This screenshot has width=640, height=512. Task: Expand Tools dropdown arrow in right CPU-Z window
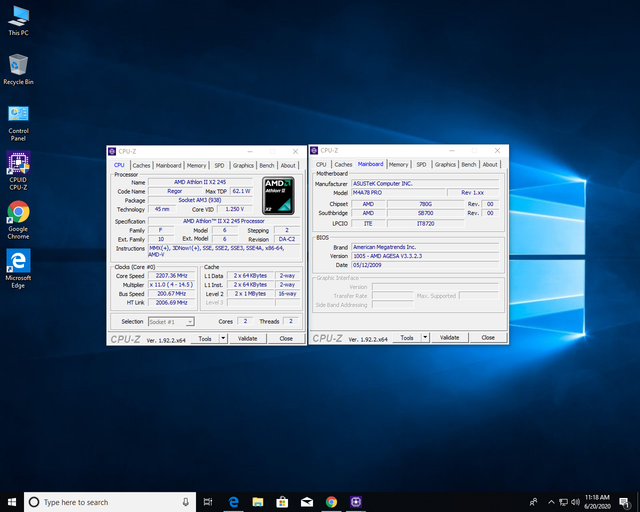425,338
